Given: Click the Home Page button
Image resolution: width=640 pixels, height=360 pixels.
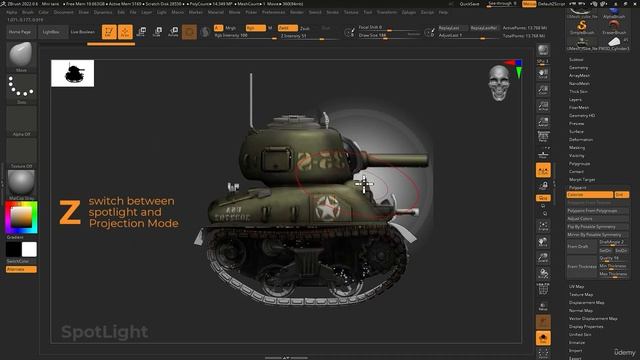Looking at the screenshot, I should pos(20,32).
